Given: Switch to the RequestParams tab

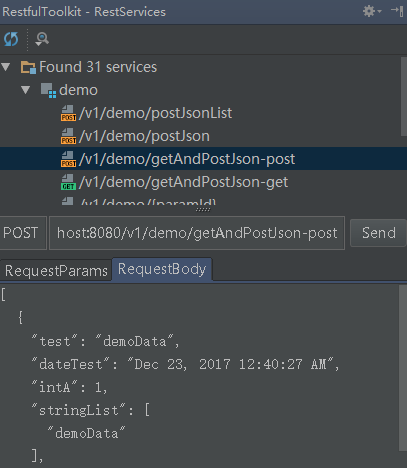Looking at the screenshot, I should (56, 271).
